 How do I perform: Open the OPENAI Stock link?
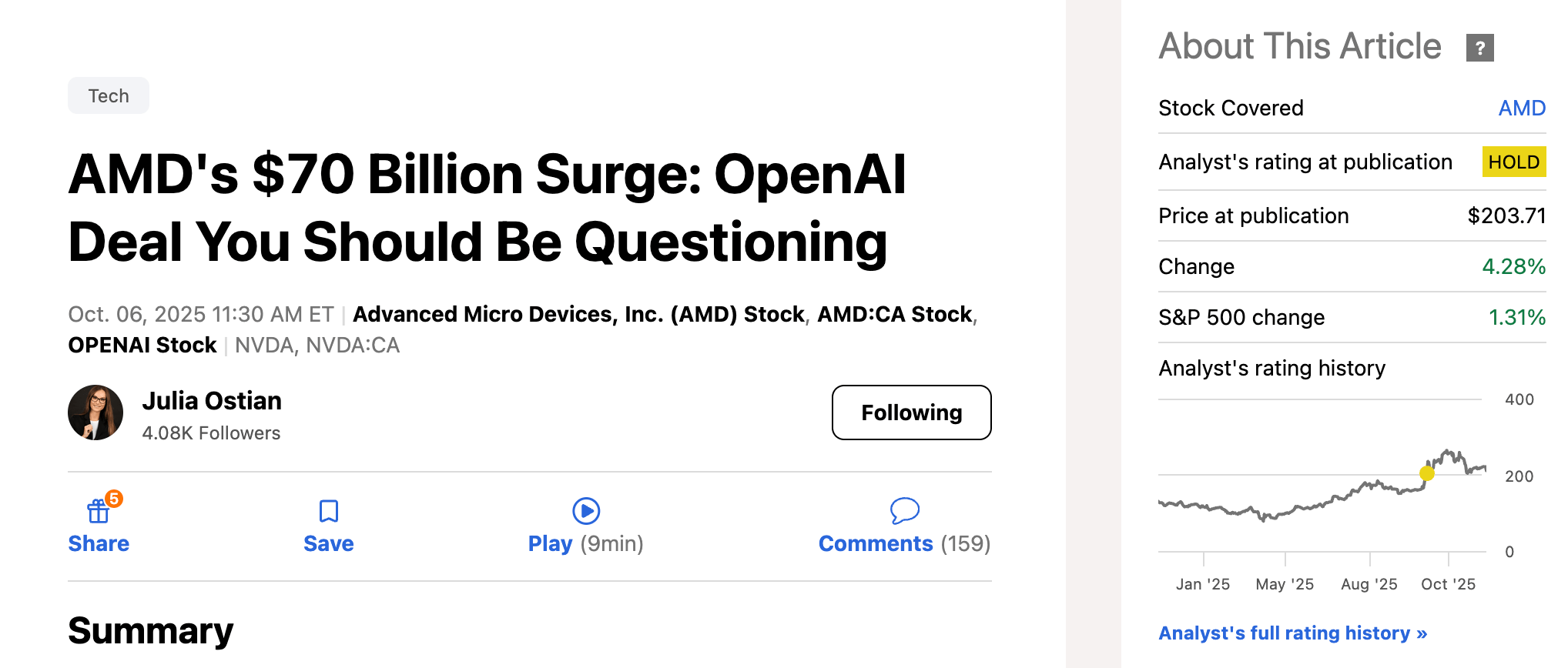click(142, 345)
